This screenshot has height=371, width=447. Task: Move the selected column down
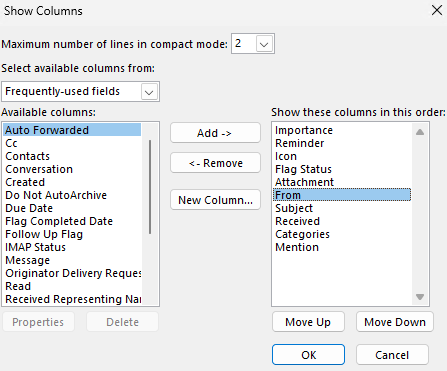[395, 322]
